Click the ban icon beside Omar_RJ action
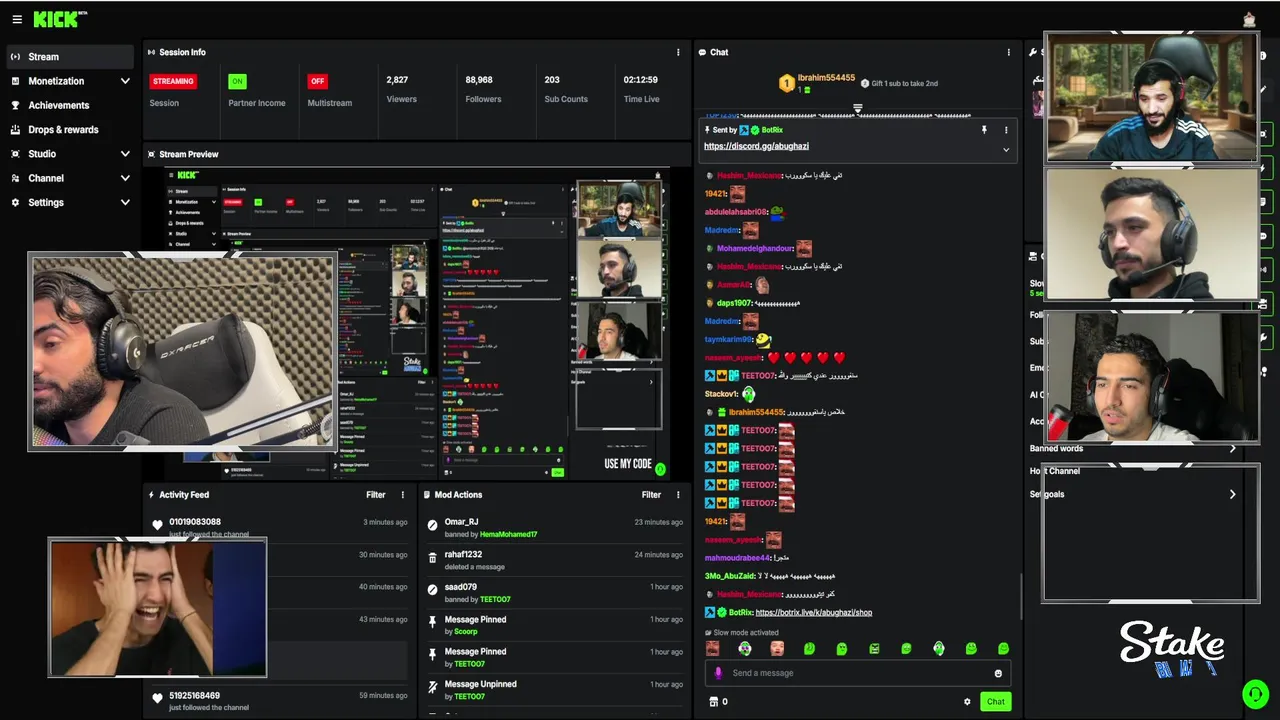Image resolution: width=1280 pixels, height=720 pixels. (x=433, y=525)
